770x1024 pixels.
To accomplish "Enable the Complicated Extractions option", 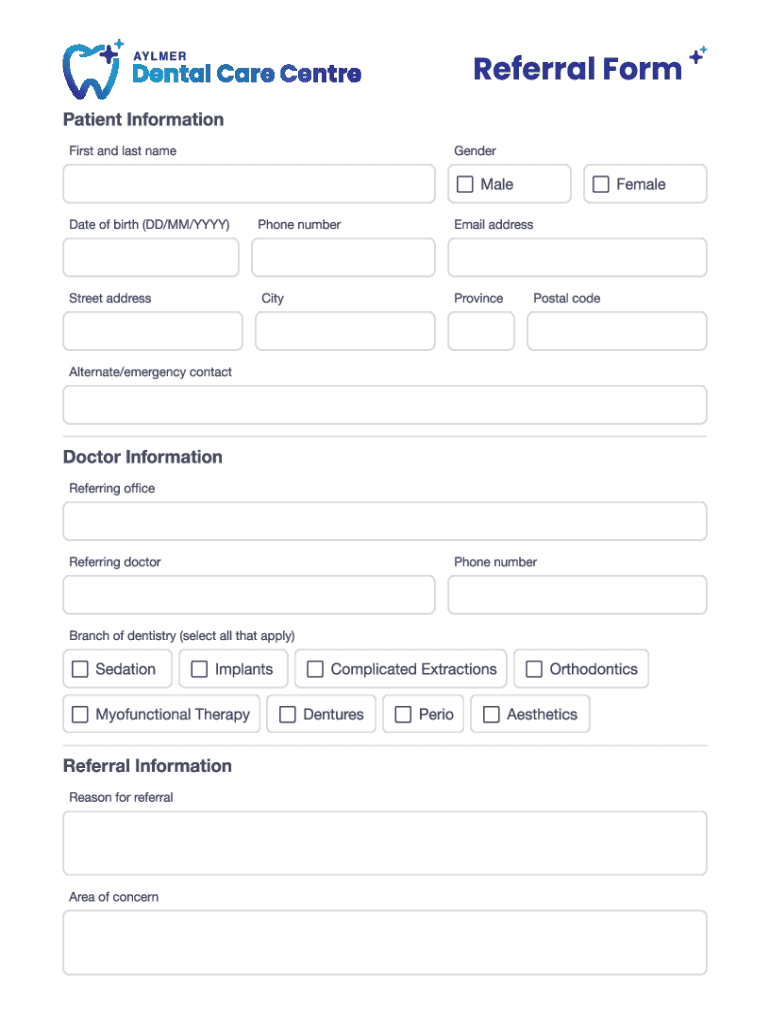I will tap(315, 669).
